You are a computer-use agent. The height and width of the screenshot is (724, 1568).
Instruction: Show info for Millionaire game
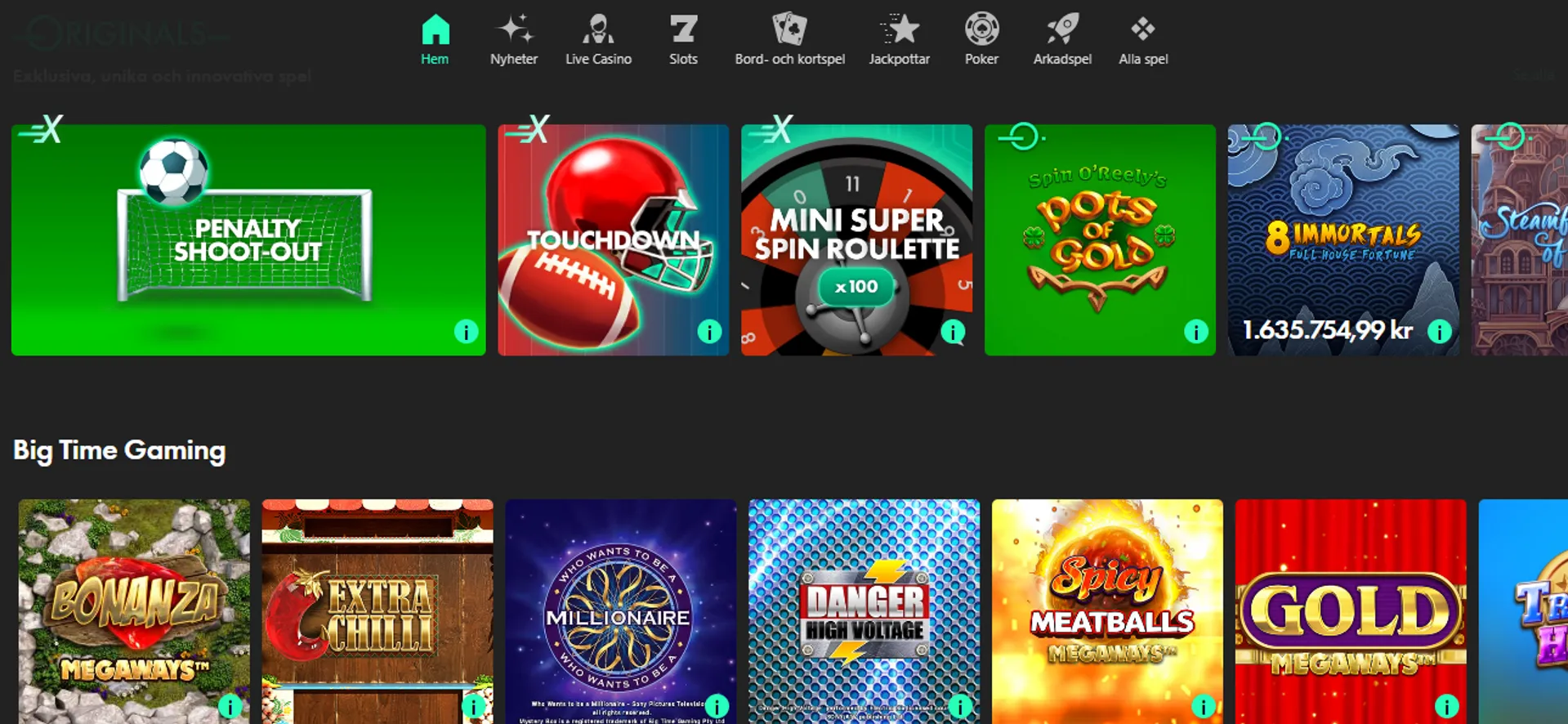pyautogui.click(x=717, y=706)
